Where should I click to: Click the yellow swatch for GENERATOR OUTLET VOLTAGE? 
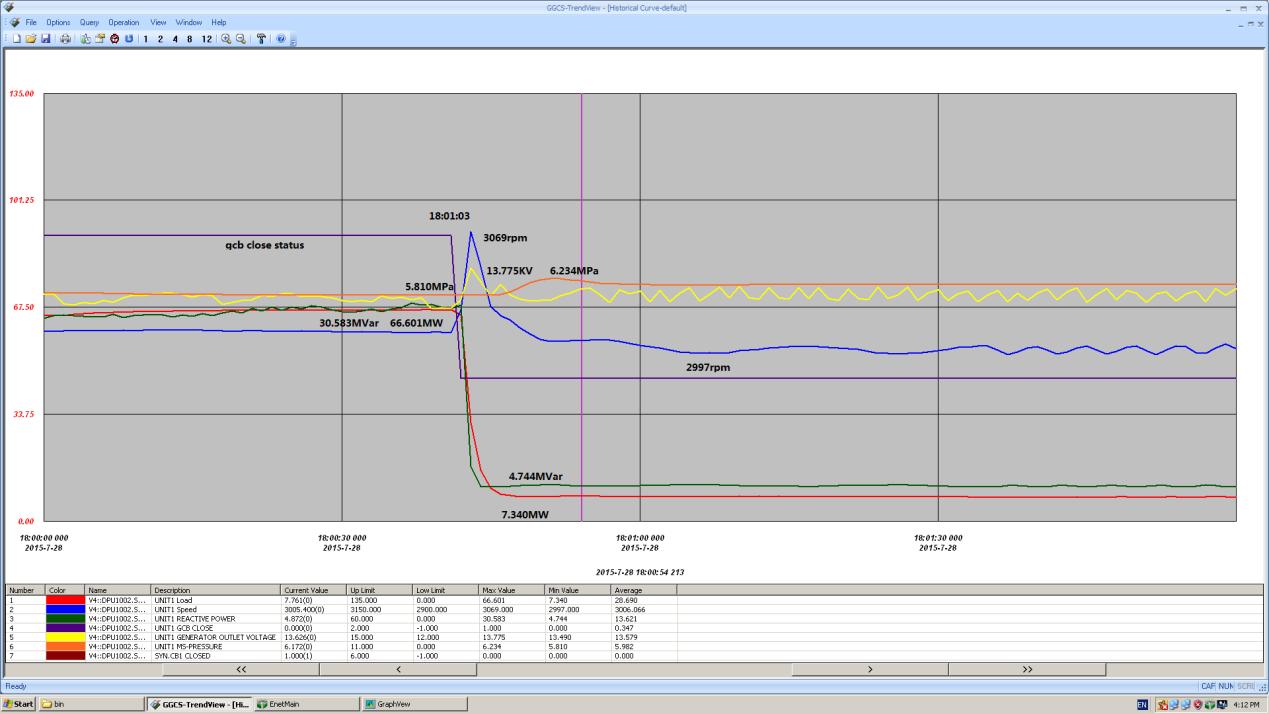(65, 635)
